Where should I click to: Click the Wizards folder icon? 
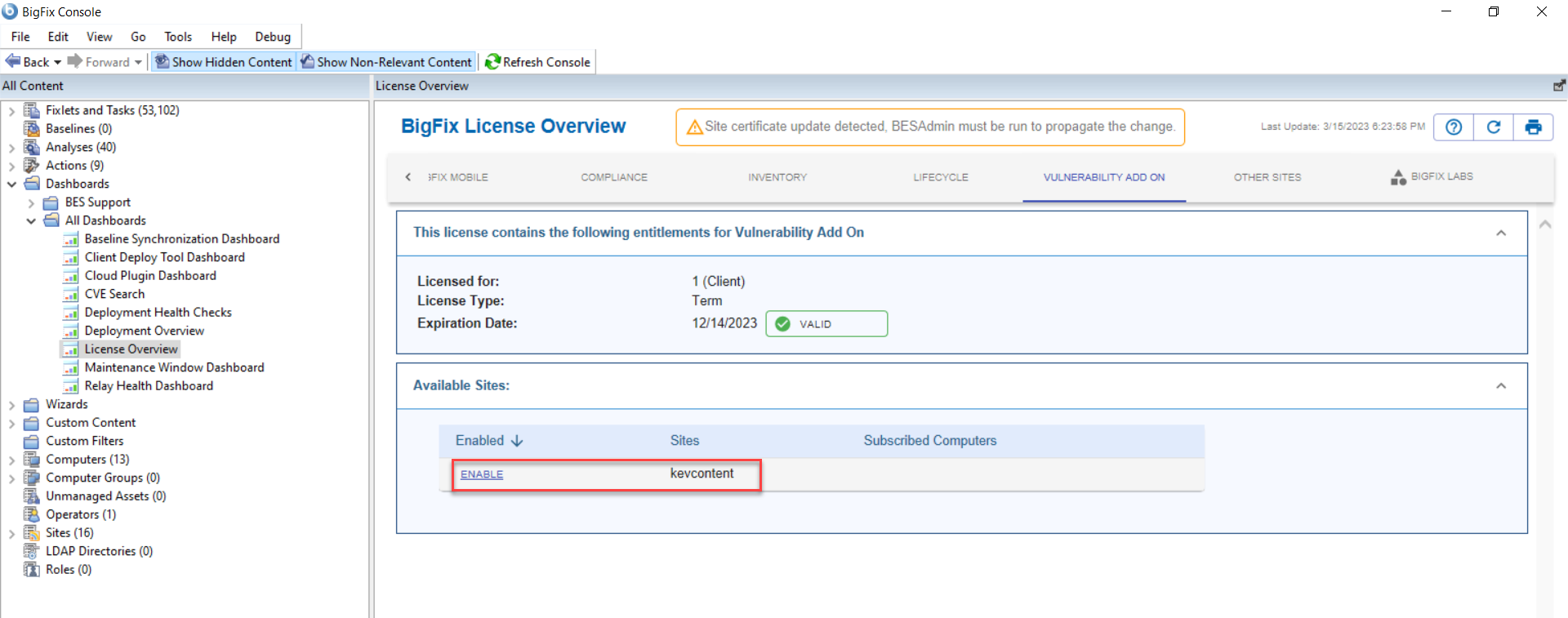[32, 404]
